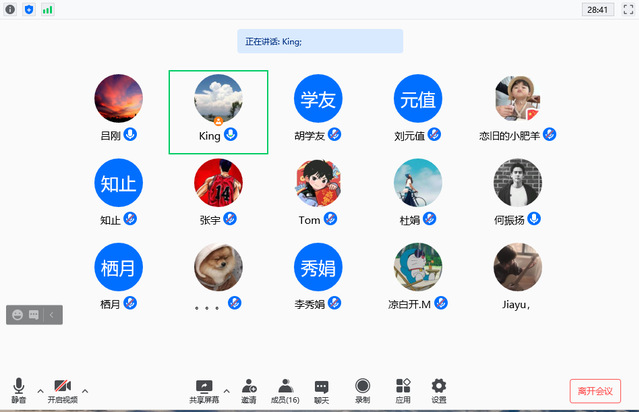Click 离开会议 leave meeting button
Screen dimensions: 639x412
click(x=596, y=390)
